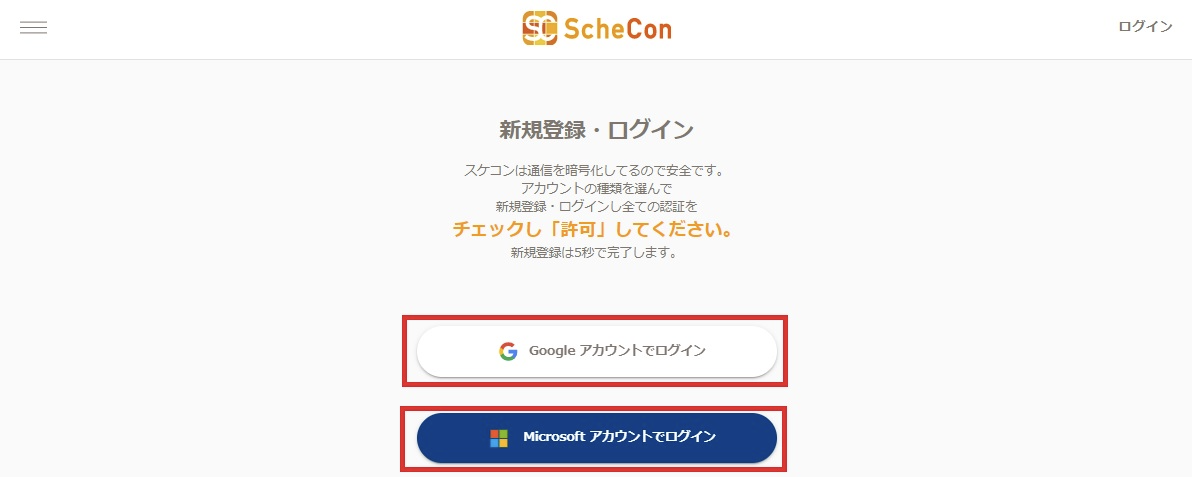
Task: Click the word Microsoft in the blue button
Action: 553,438
